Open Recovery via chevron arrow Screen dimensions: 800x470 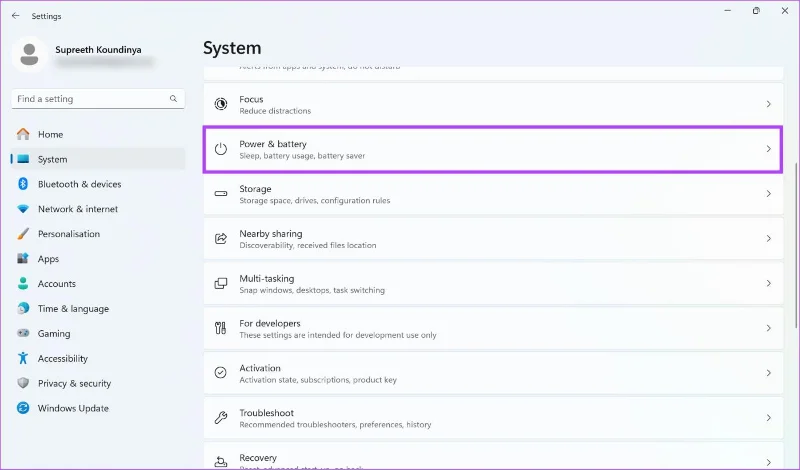tap(768, 462)
